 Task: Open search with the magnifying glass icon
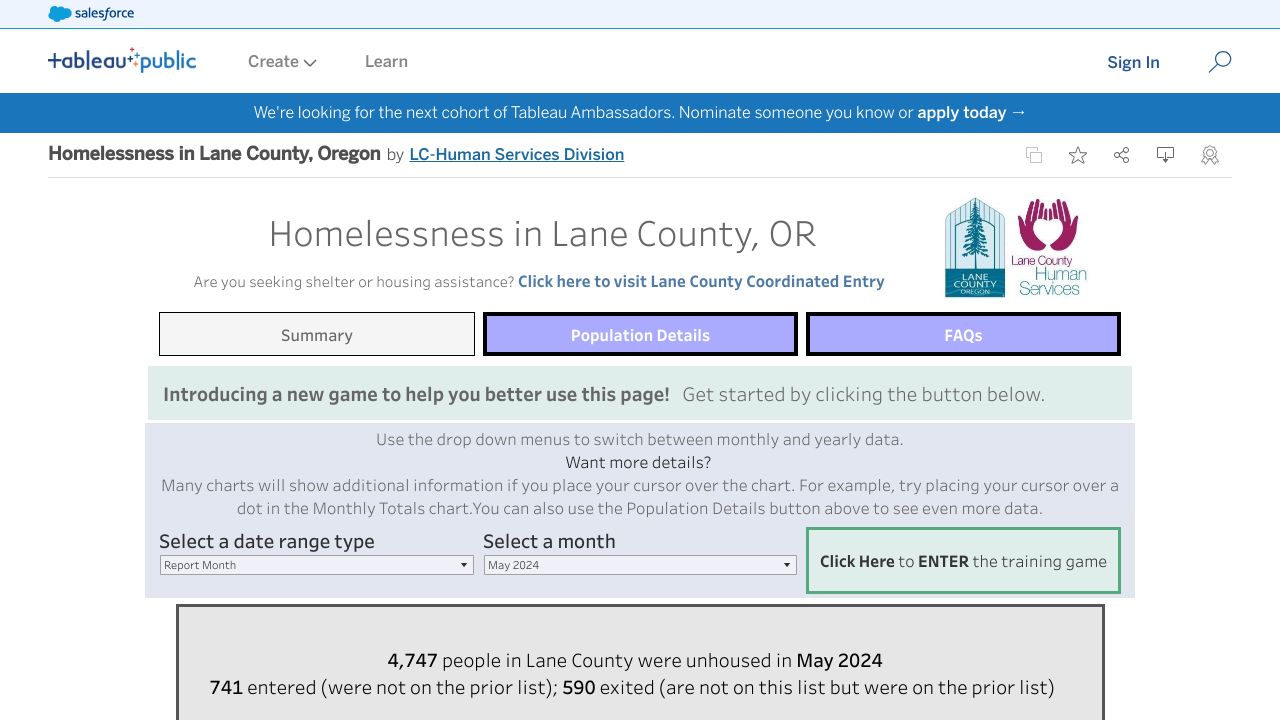click(1219, 62)
